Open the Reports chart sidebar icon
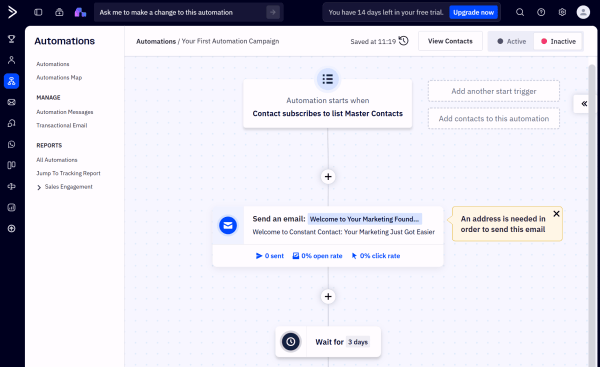 [x=11, y=207]
